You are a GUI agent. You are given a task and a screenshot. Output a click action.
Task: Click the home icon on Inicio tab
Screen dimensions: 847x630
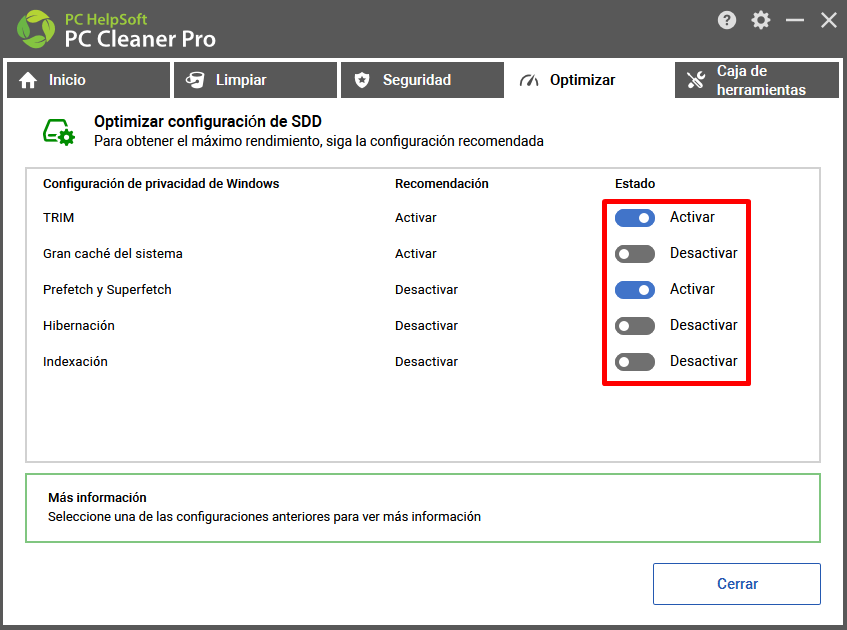(x=28, y=80)
